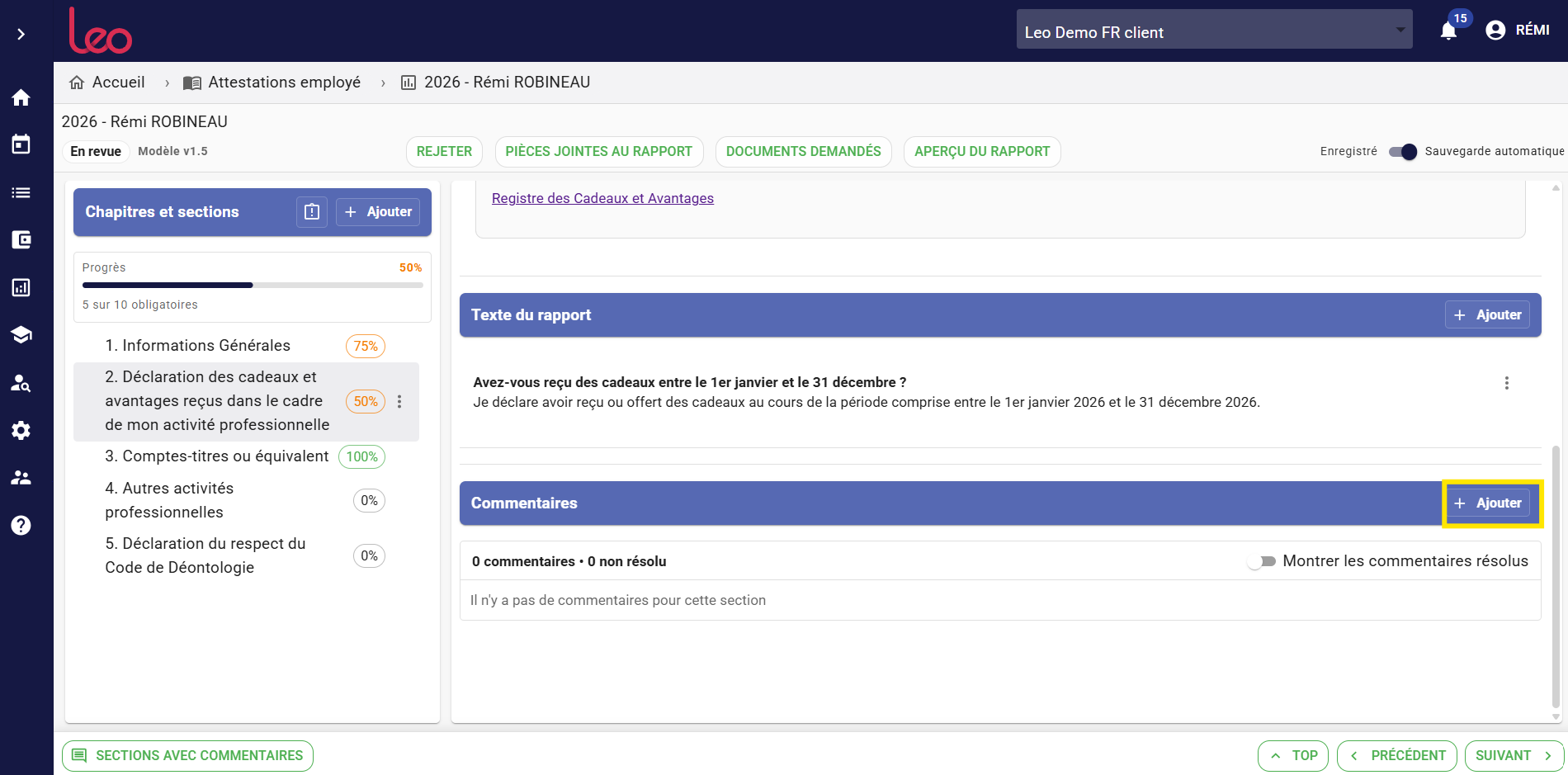Viewport: 1568px width, 775px height.
Task: Click Ajouter in Commentaires header
Action: coord(1488,503)
